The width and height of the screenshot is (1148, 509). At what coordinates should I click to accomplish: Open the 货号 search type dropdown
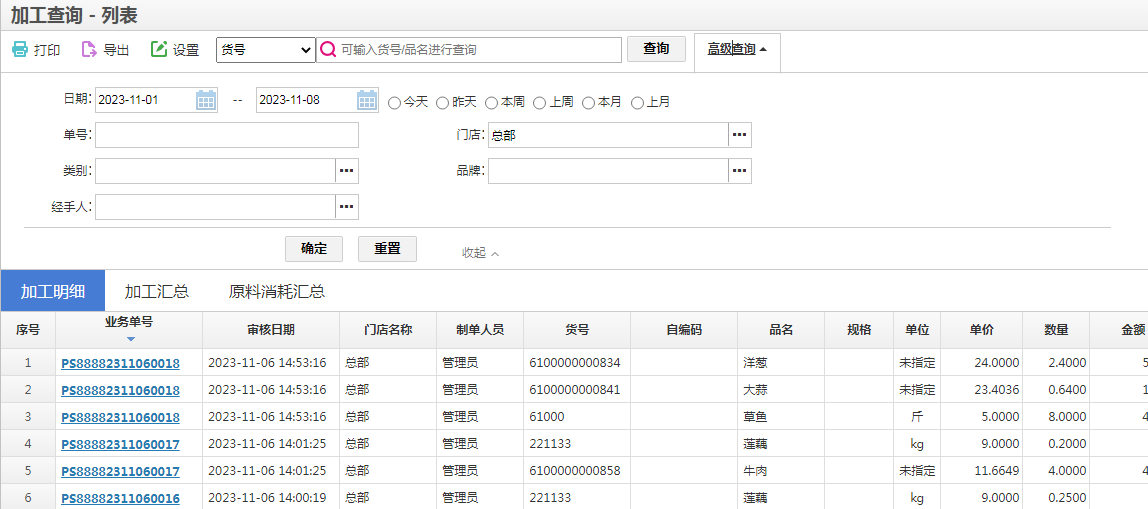(x=266, y=50)
